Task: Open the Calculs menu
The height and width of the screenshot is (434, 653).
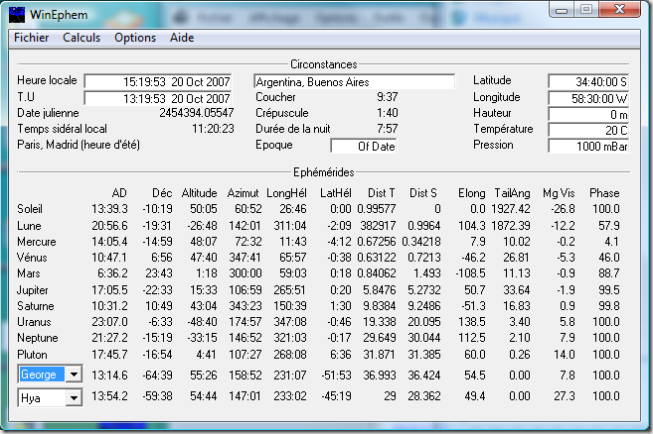Action: [82, 38]
